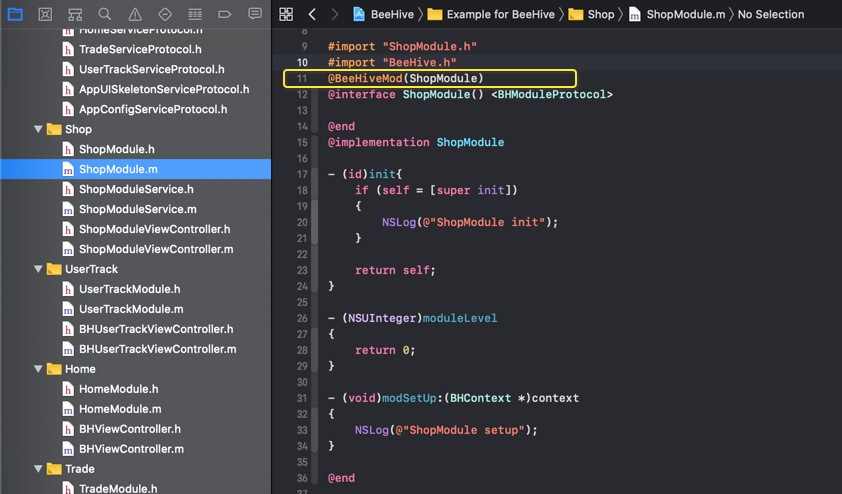
Task: Open the Test navigator diamond icon
Action: tap(165, 14)
